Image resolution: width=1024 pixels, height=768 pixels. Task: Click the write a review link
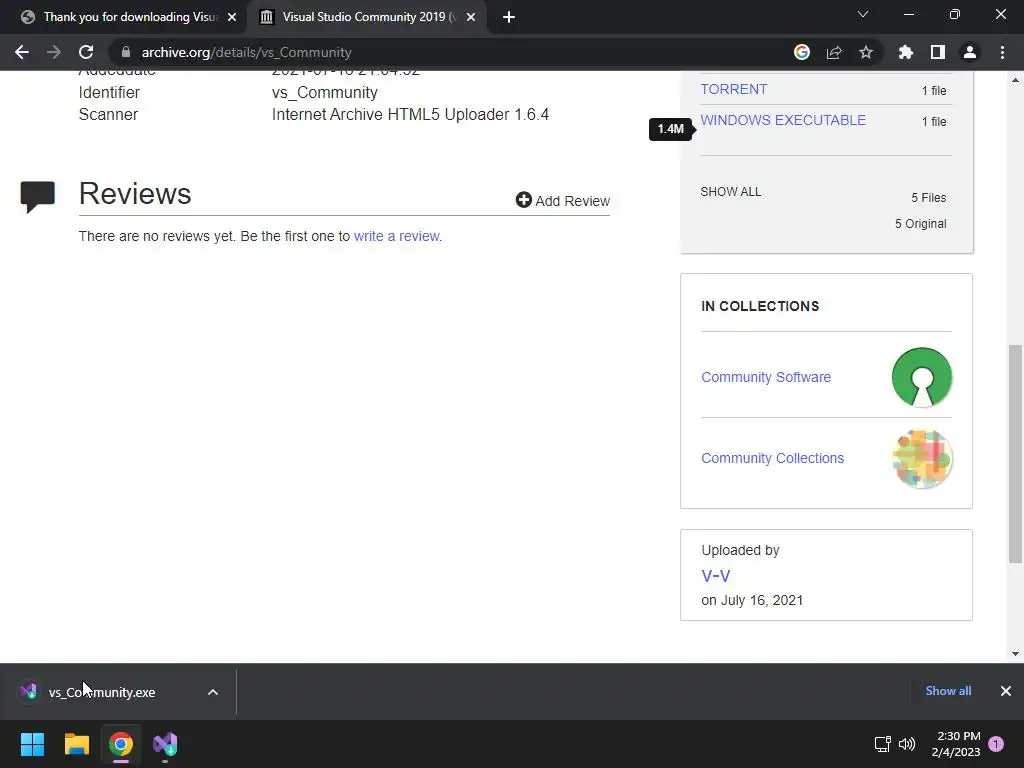point(396,236)
